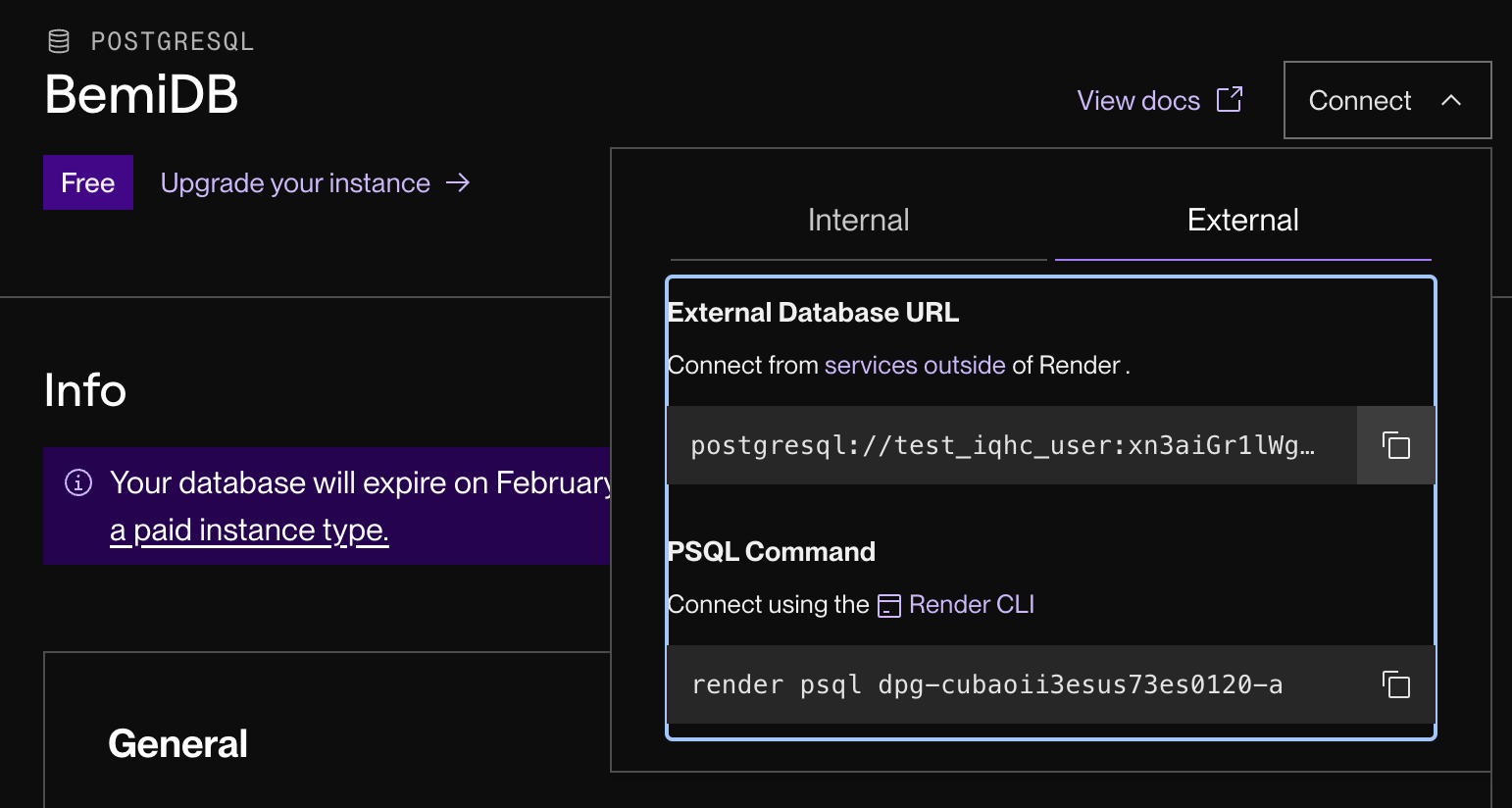1512x808 pixels.
Task: Click the info circle icon in expiry banner
Action: coord(78,482)
